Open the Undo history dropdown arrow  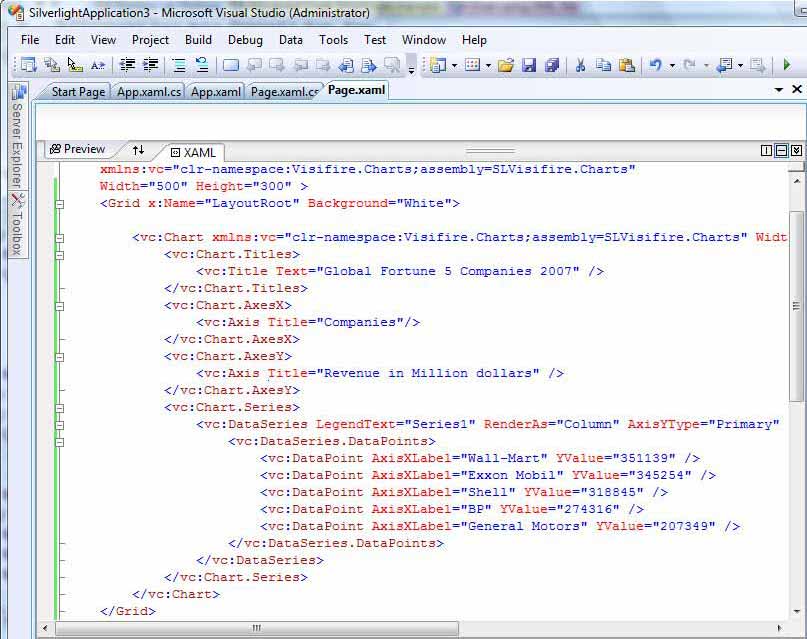[674, 67]
